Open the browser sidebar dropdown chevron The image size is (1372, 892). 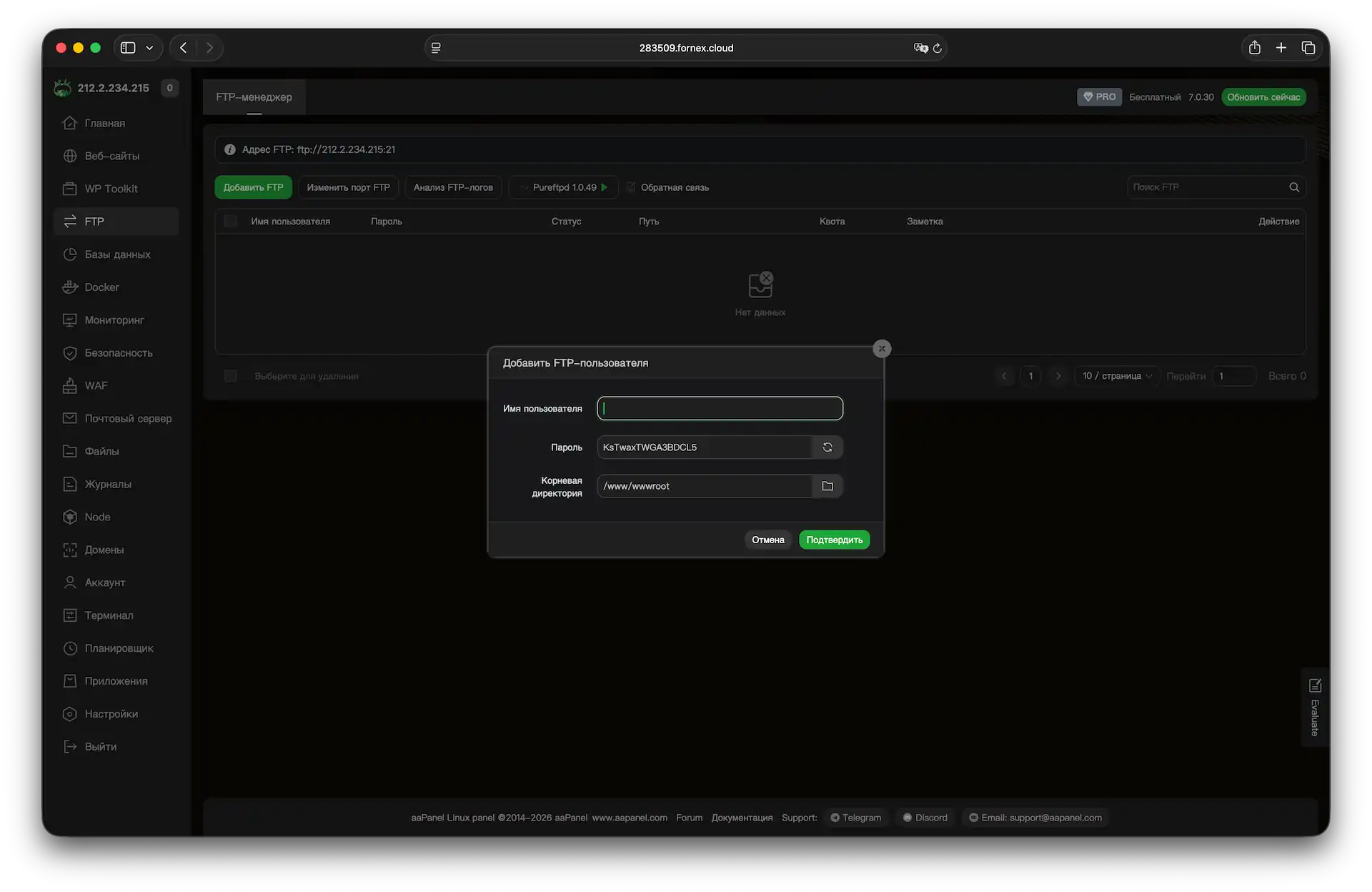point(149,47)
